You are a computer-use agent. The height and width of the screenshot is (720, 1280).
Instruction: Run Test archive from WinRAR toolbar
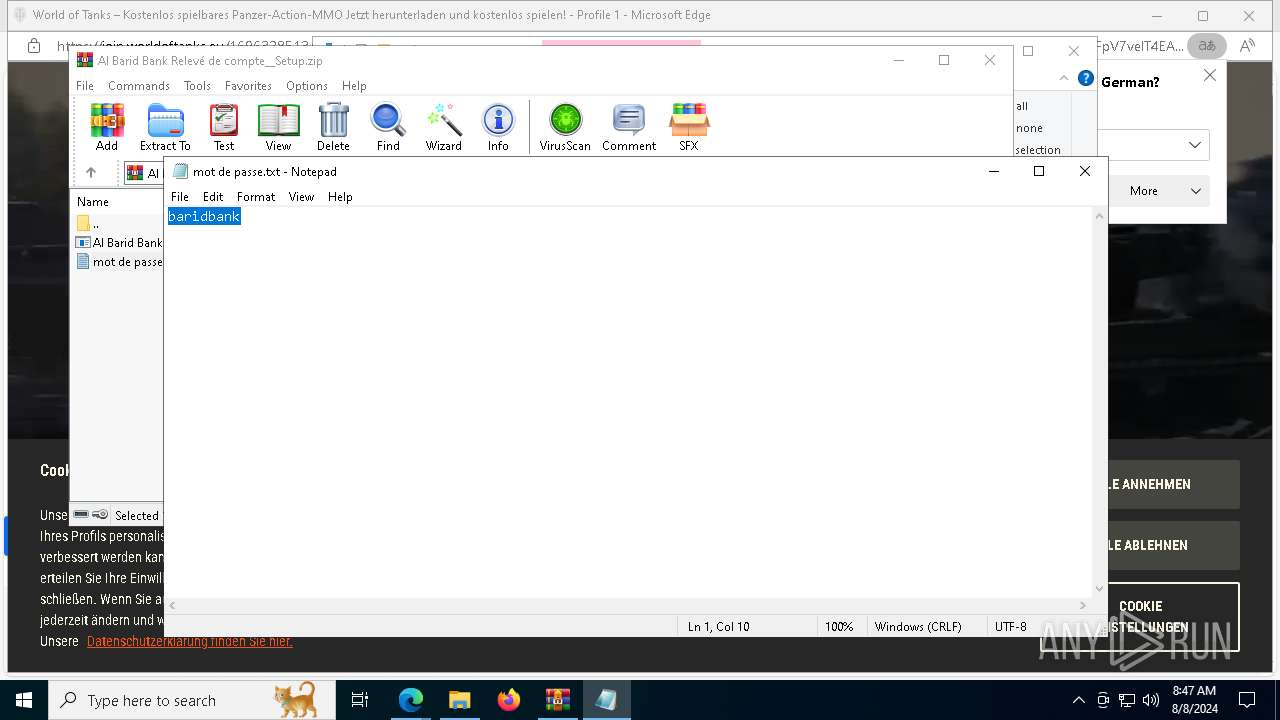click(224, 127)
